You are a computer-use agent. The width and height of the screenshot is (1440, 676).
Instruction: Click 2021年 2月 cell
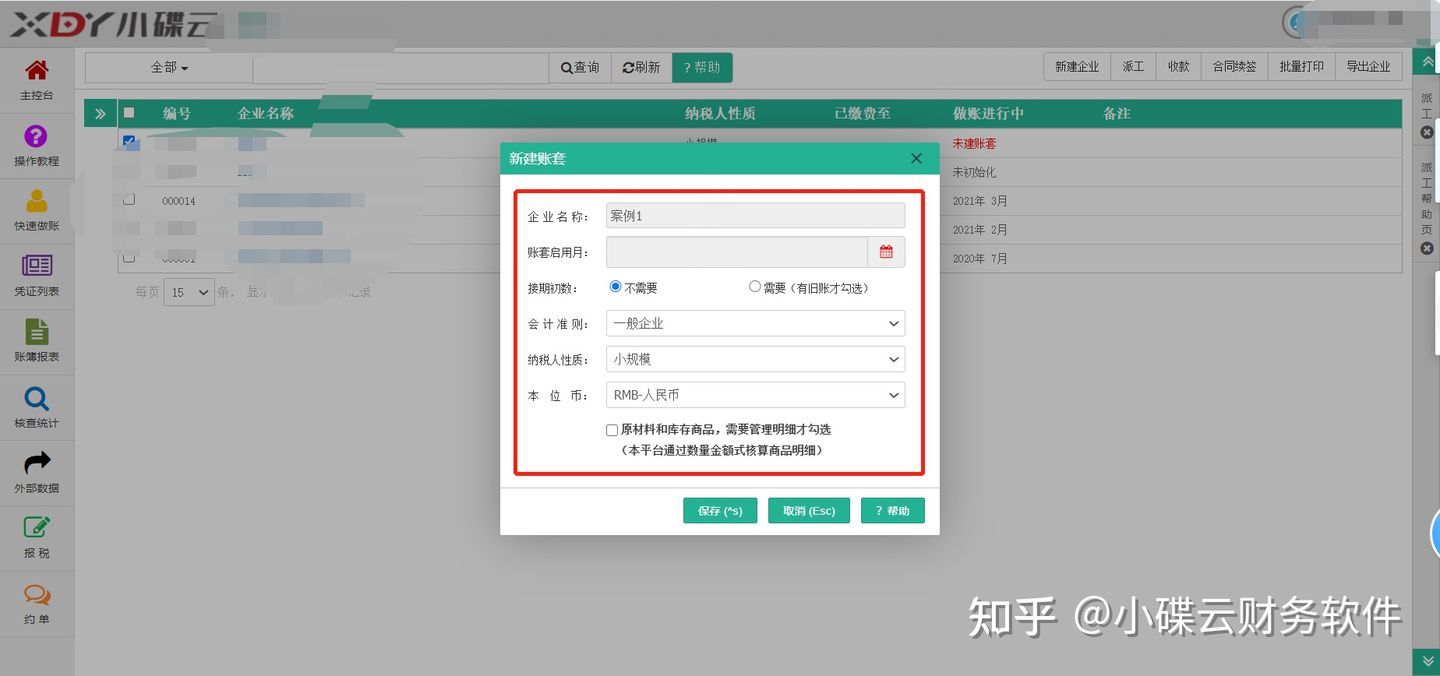(980, 230)
